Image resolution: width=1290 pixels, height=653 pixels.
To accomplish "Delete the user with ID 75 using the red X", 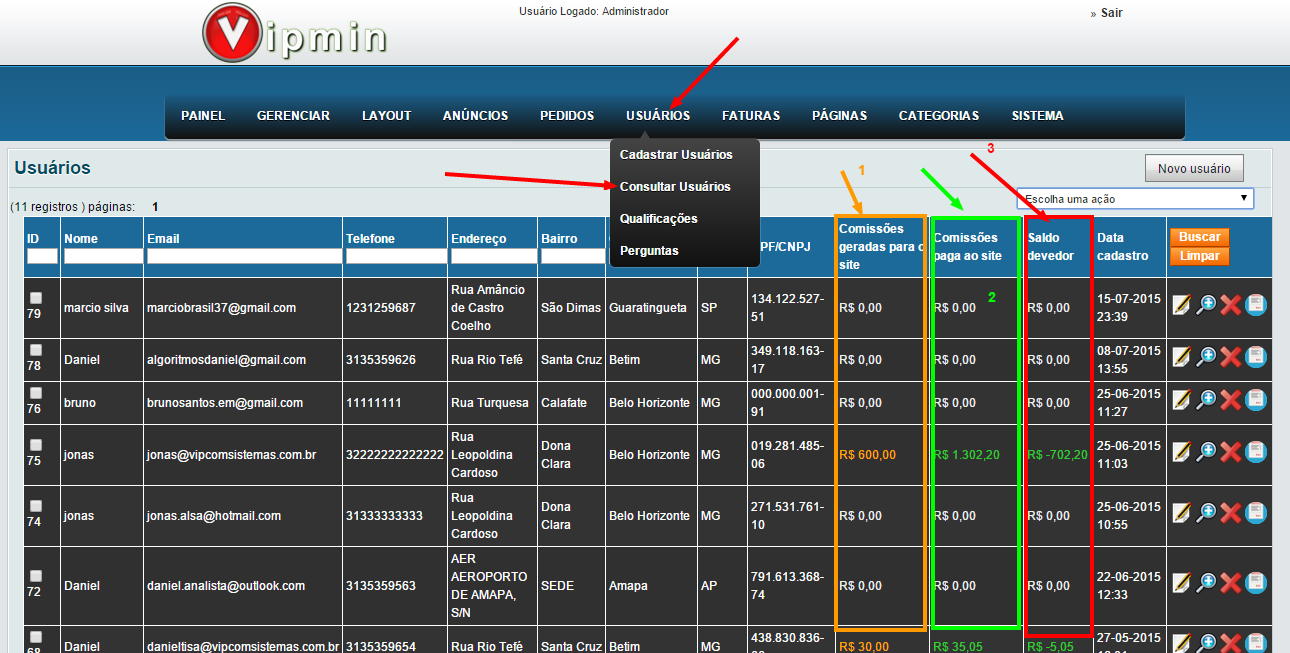I will (1231, 452).
